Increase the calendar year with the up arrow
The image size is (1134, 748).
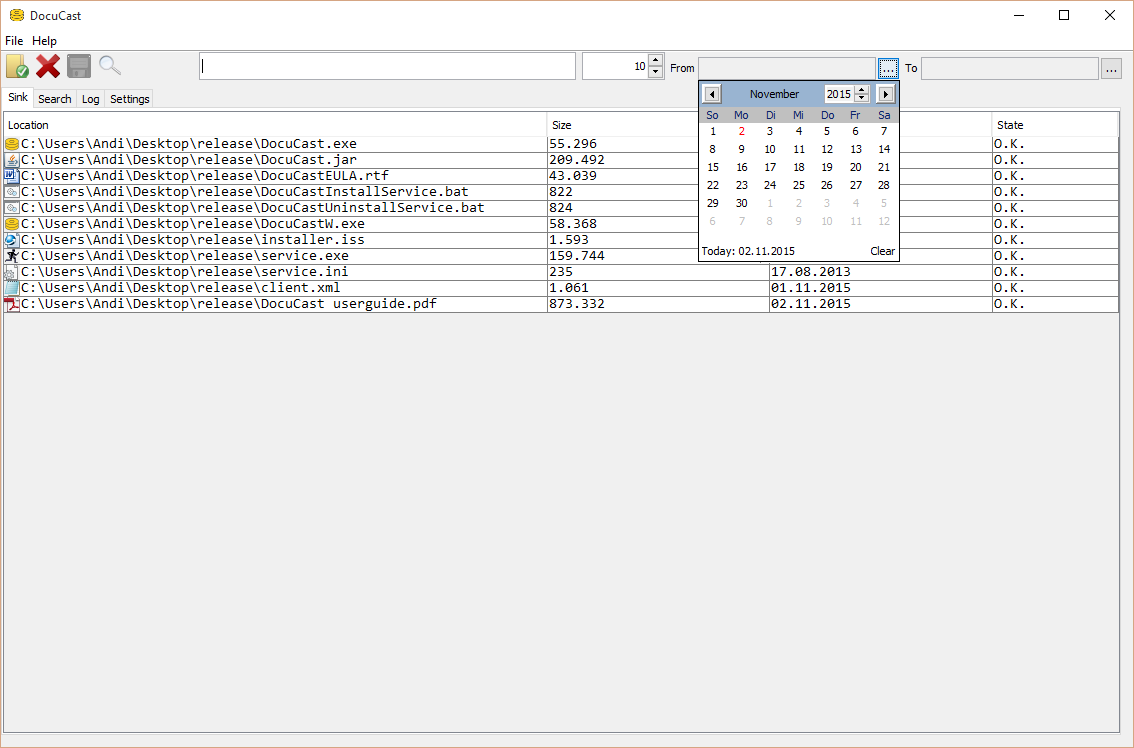(861, 90)
